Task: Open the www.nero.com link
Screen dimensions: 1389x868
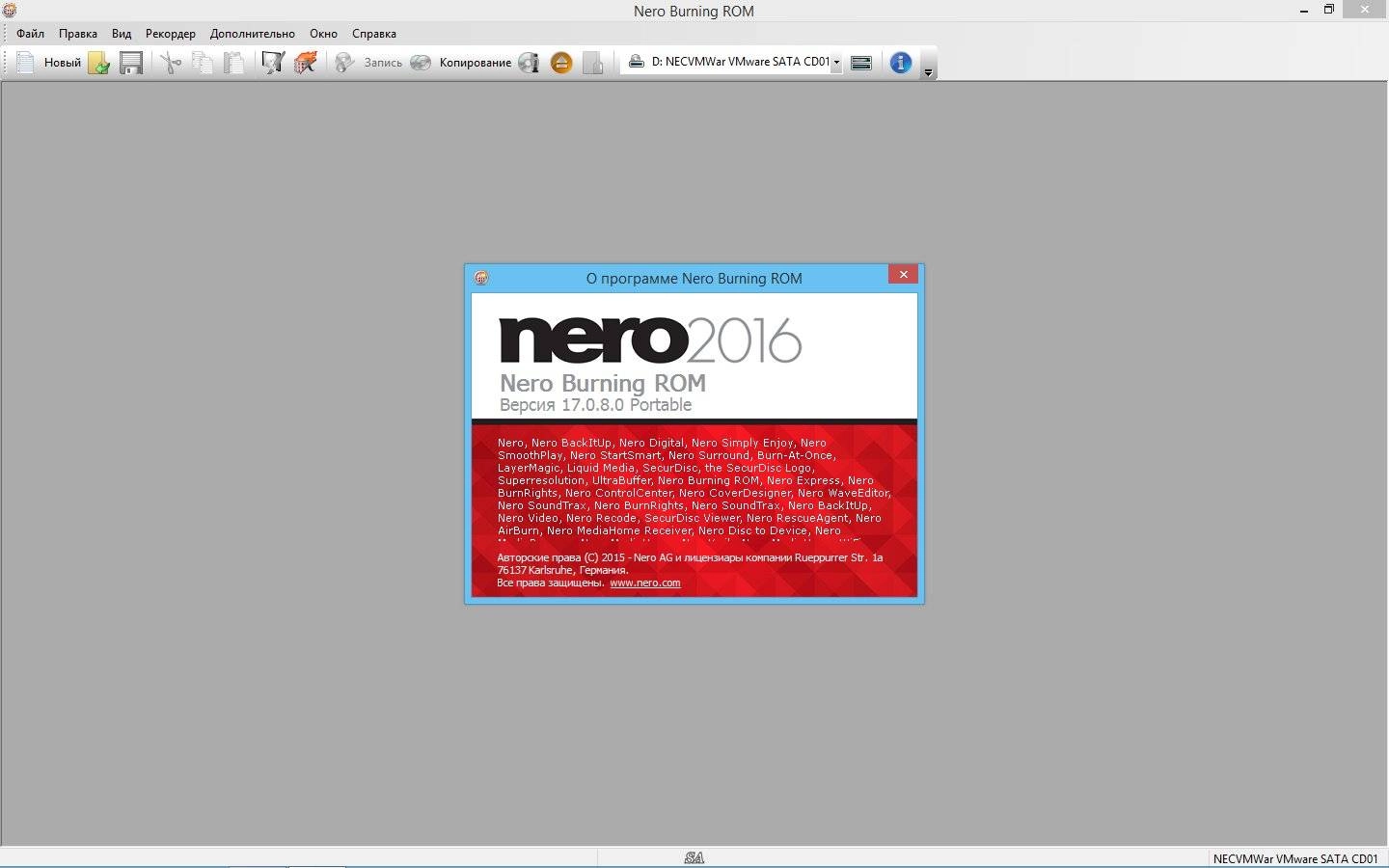Action: 645,583
